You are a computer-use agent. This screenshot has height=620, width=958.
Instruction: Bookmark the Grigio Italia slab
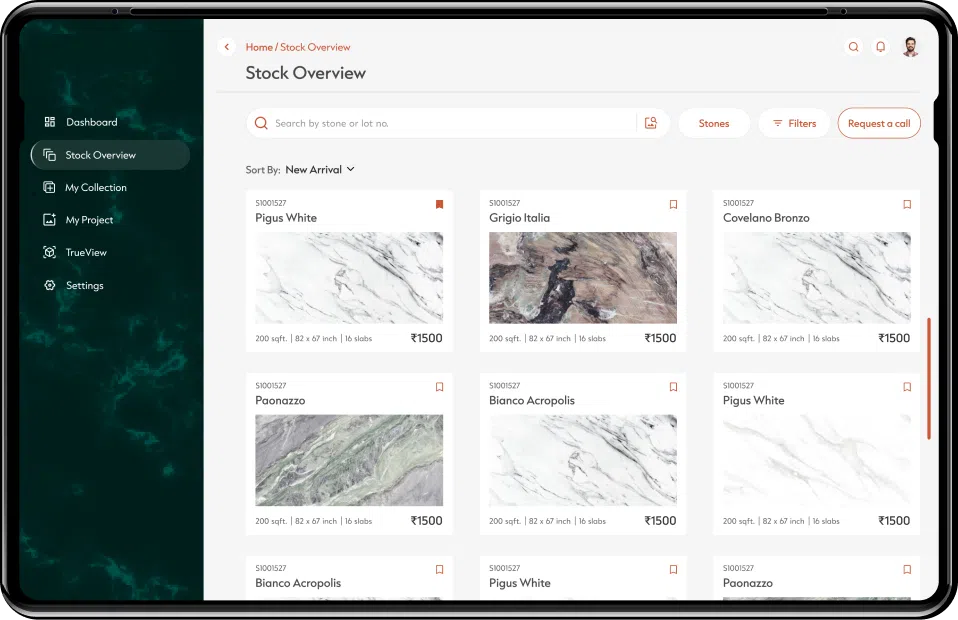tap(673, 204)
